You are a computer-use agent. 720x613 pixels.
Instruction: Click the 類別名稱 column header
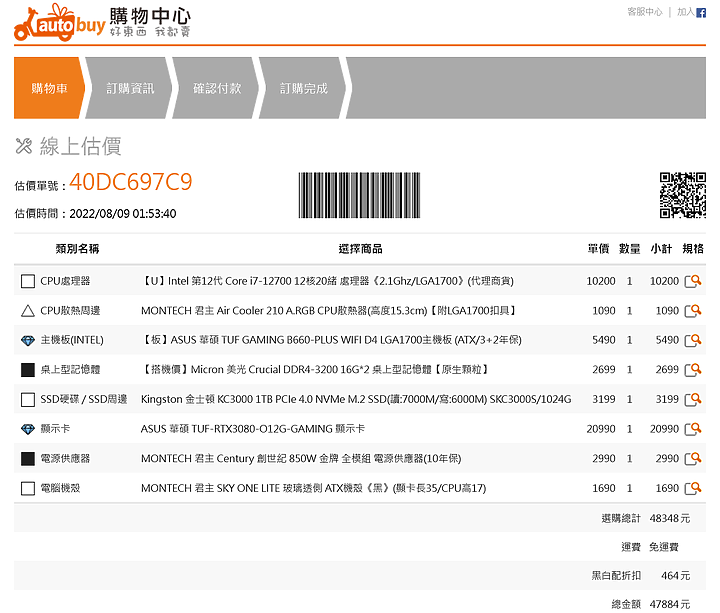(x=77, y=248)
